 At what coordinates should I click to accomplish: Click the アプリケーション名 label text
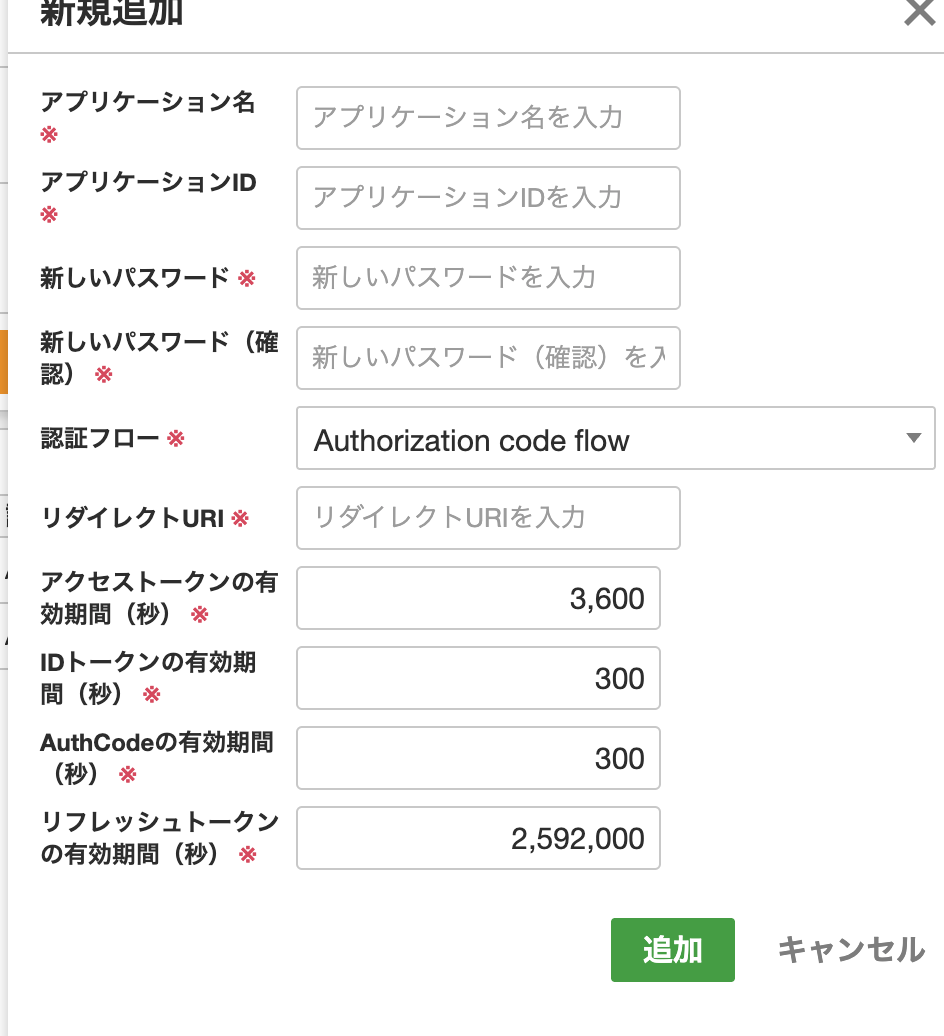pos(148,102)
